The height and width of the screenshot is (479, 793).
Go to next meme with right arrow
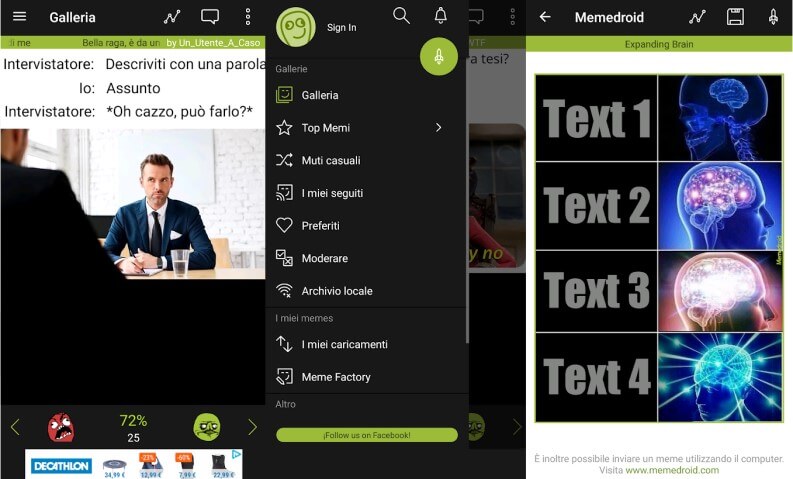click(x=252, y=427)
